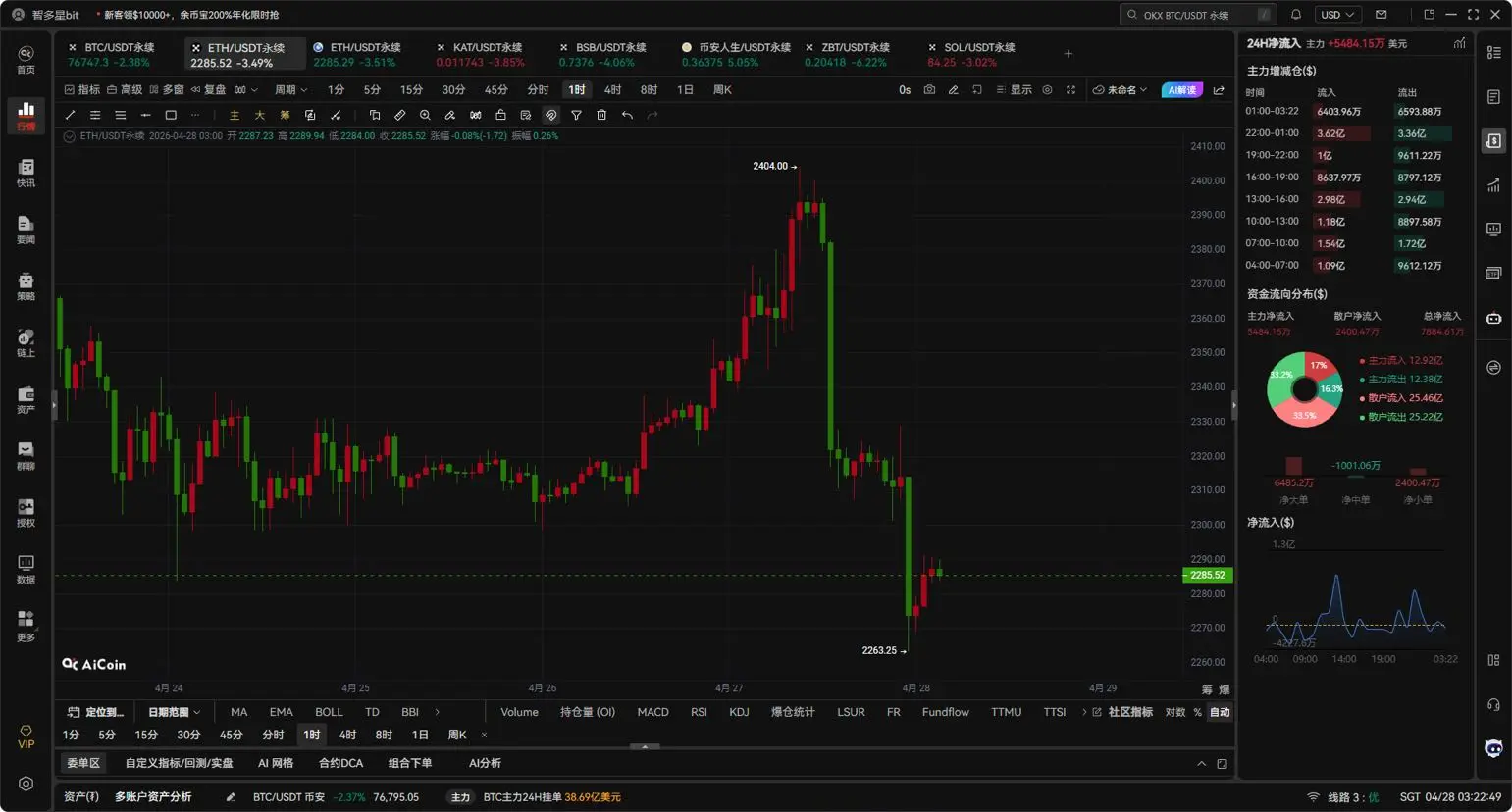
Task: Open the 策略 strategy sidebar icon
Action: [26, 286]
